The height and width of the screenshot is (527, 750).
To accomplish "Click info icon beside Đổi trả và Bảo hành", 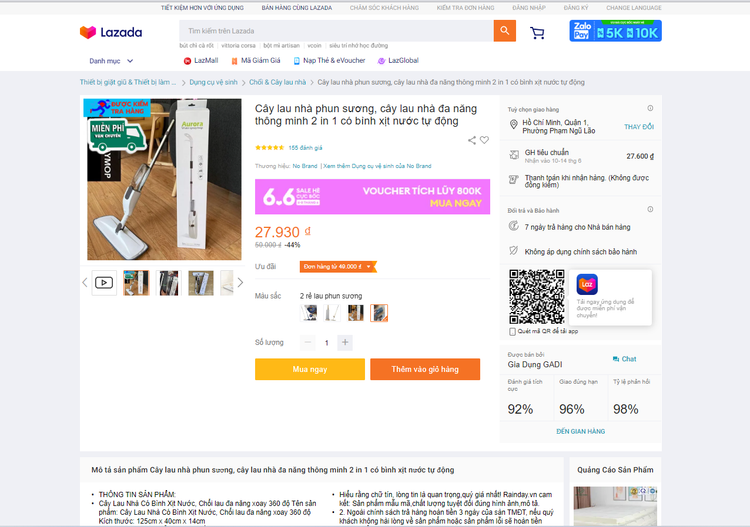I will pyautogui.click(x=650, y=209).
